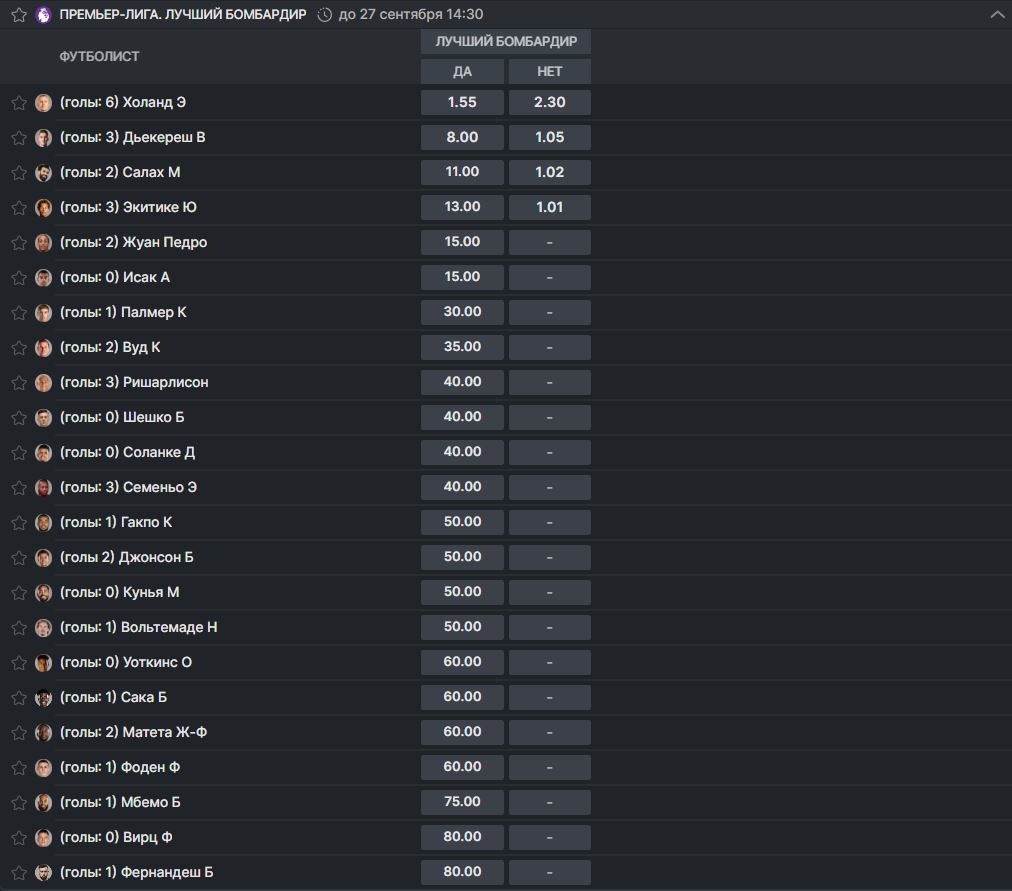
Task: Choose 75.00 odds for Мбемо Б
Action: click(x=462, y=802)
